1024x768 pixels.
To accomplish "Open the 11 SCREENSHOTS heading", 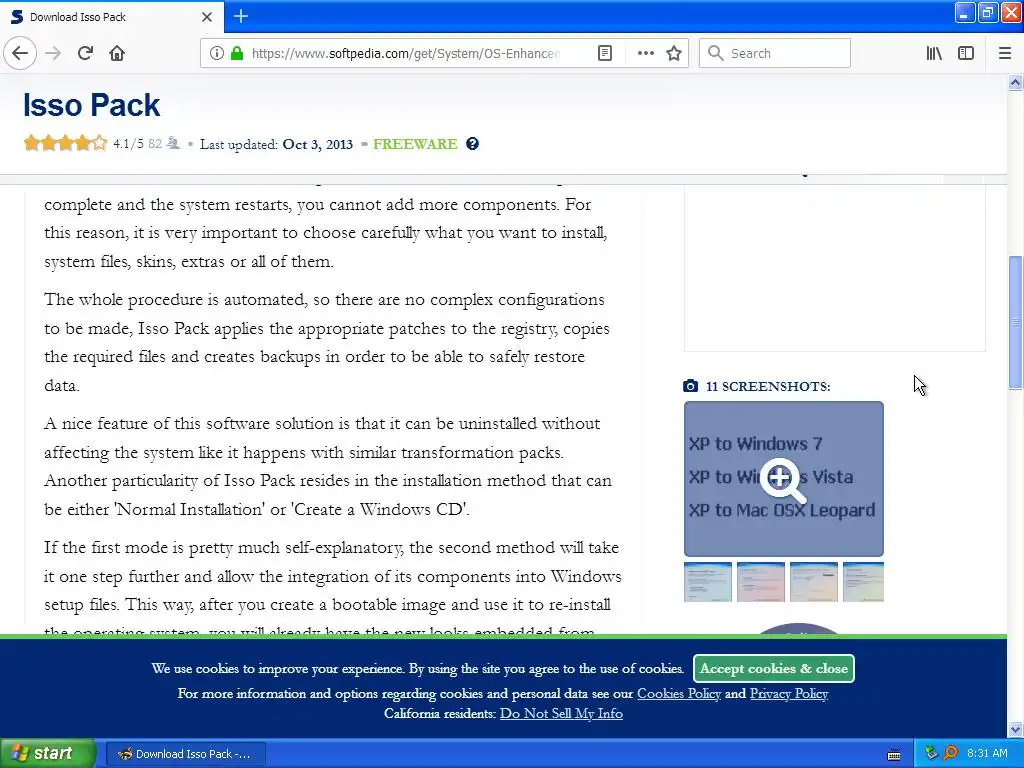I will (768, 386).
